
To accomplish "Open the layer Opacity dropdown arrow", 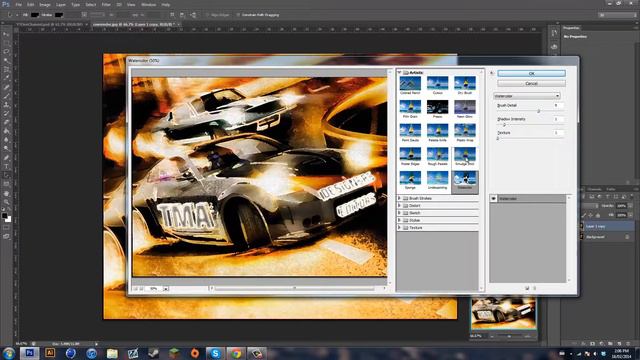I will pyautogui.click(x=630, y=206).
